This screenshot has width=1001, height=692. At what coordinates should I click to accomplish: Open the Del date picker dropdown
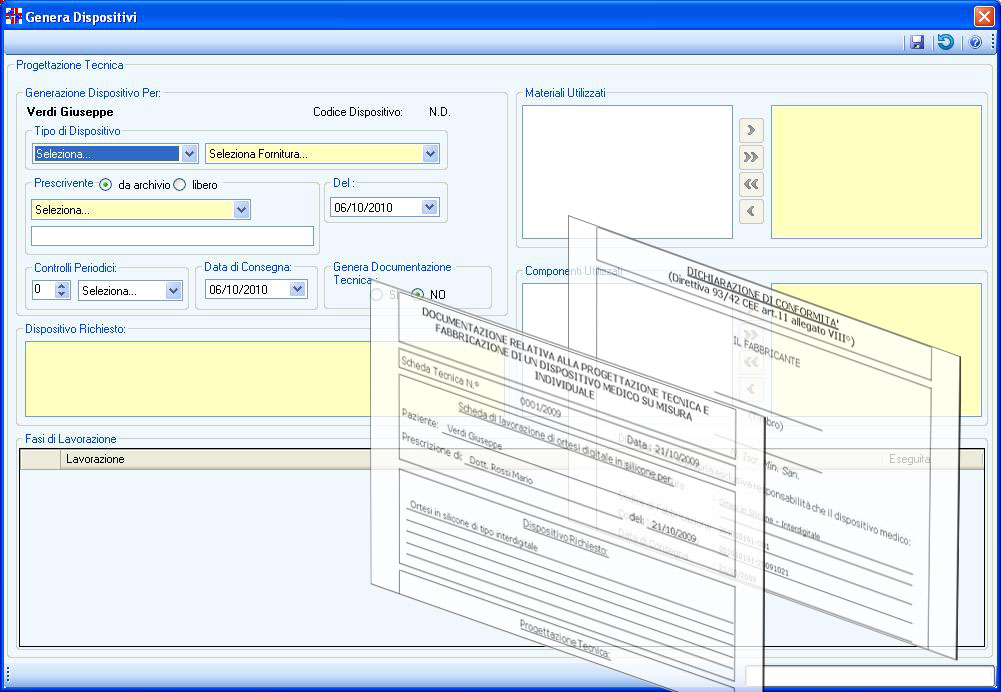point(430,208)
